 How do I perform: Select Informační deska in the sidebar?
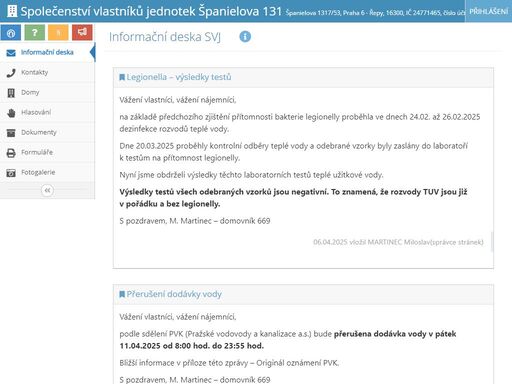(47, 52)
